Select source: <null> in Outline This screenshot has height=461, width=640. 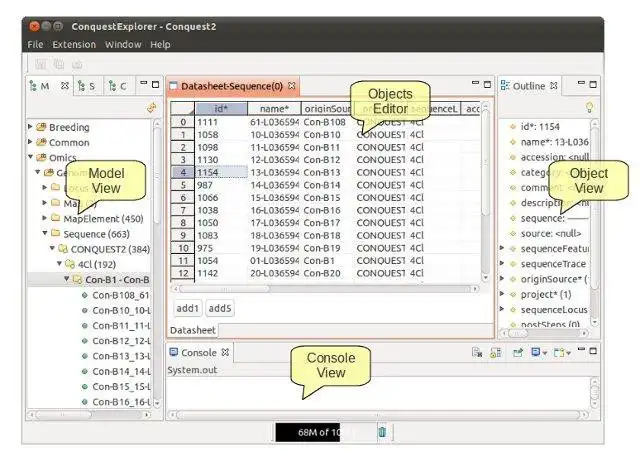(x=551, y=234)
